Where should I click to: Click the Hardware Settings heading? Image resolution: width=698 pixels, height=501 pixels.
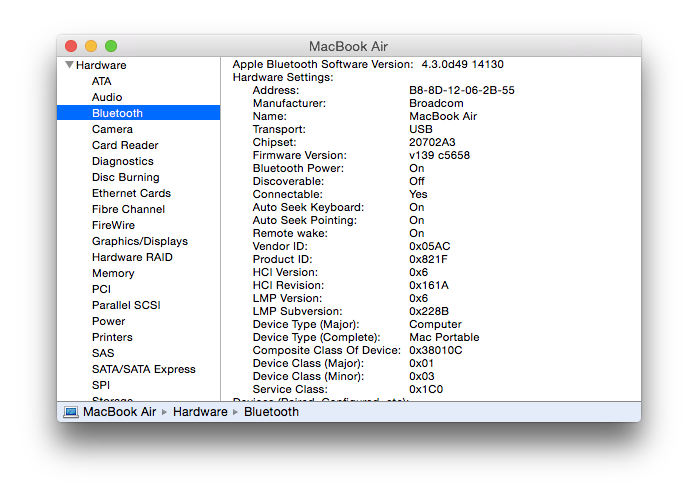283,77
